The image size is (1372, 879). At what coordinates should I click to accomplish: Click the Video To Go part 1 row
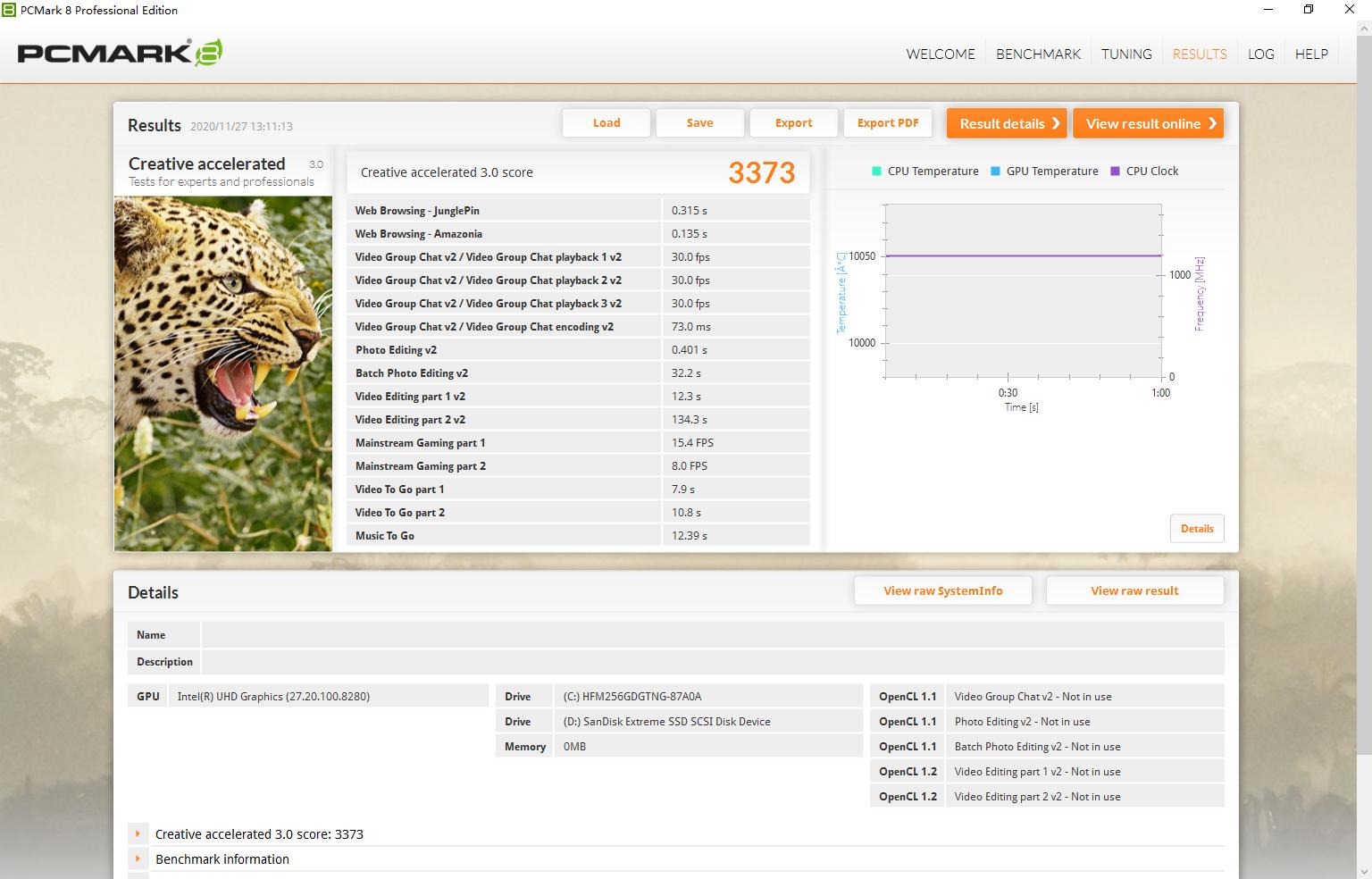(x=578, y=490)
